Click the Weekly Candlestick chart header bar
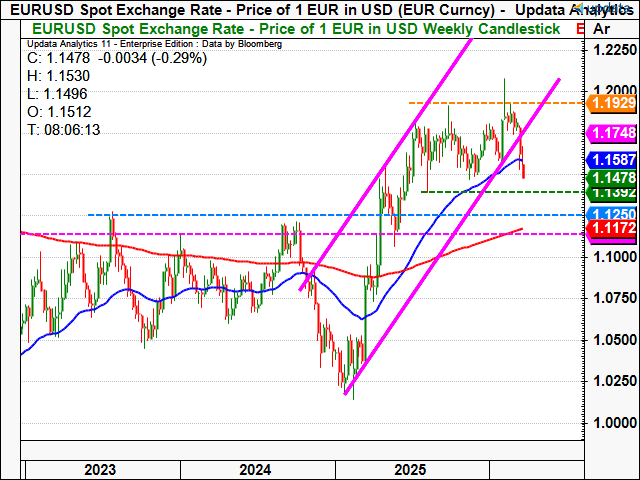This screenshot has width=640, height=480. [x=290, y=30]
